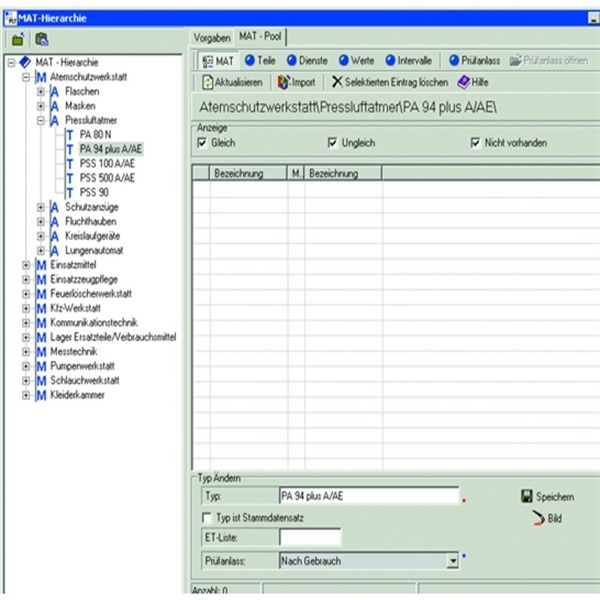Open the Prüfanlass dropdown list
Image resolution: width=600 pixels, height=600 pixels.
pyautogui.click(x=452, y=562)
